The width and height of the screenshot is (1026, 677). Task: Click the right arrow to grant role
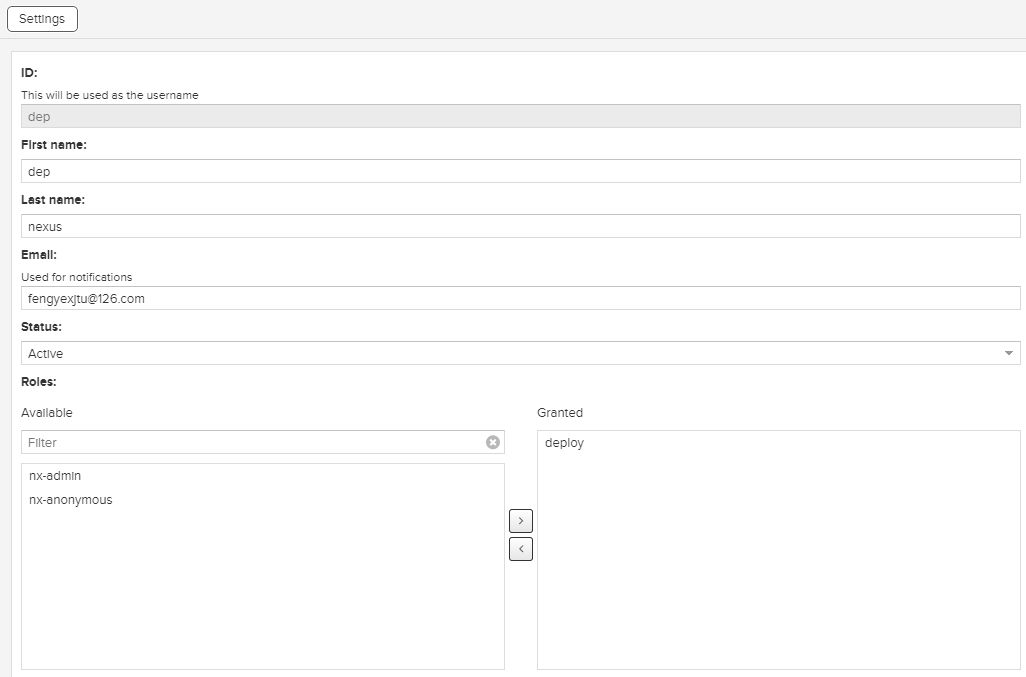(x=521, y=521)
